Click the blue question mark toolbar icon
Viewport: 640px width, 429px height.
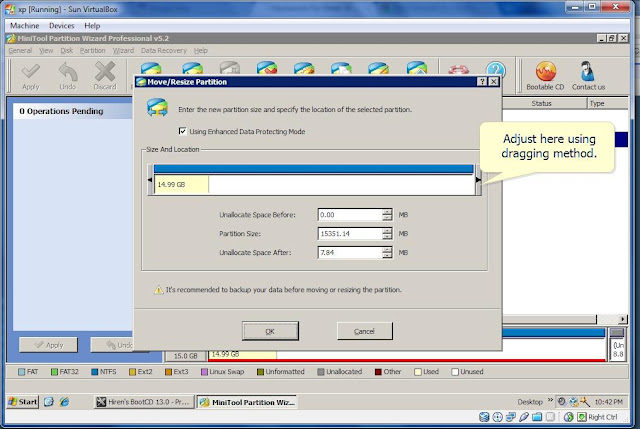pyautogui.click(x=495, y=69)
